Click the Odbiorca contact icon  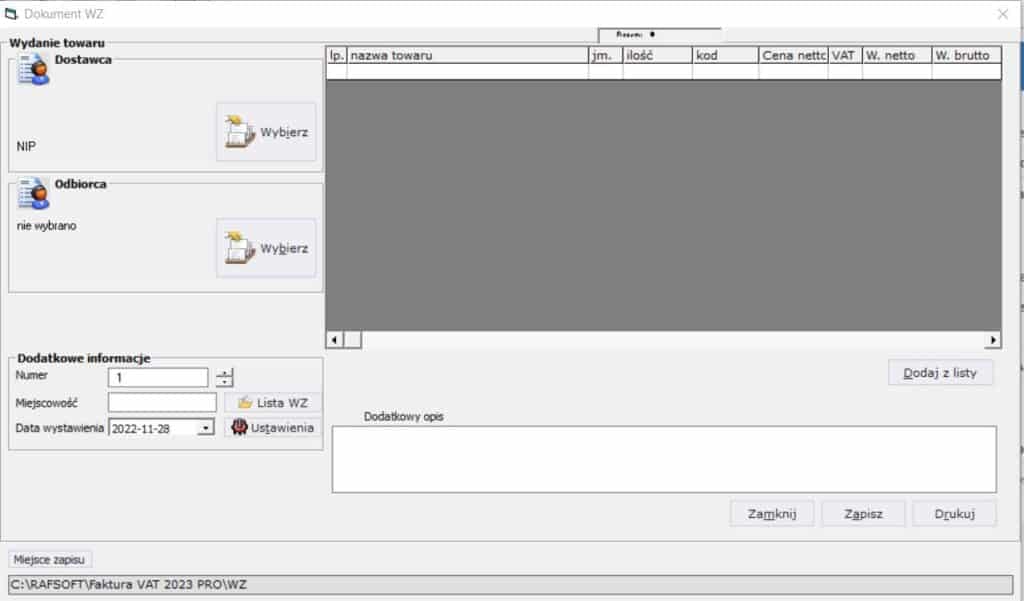pyautogui.click(x=34, y=193)
